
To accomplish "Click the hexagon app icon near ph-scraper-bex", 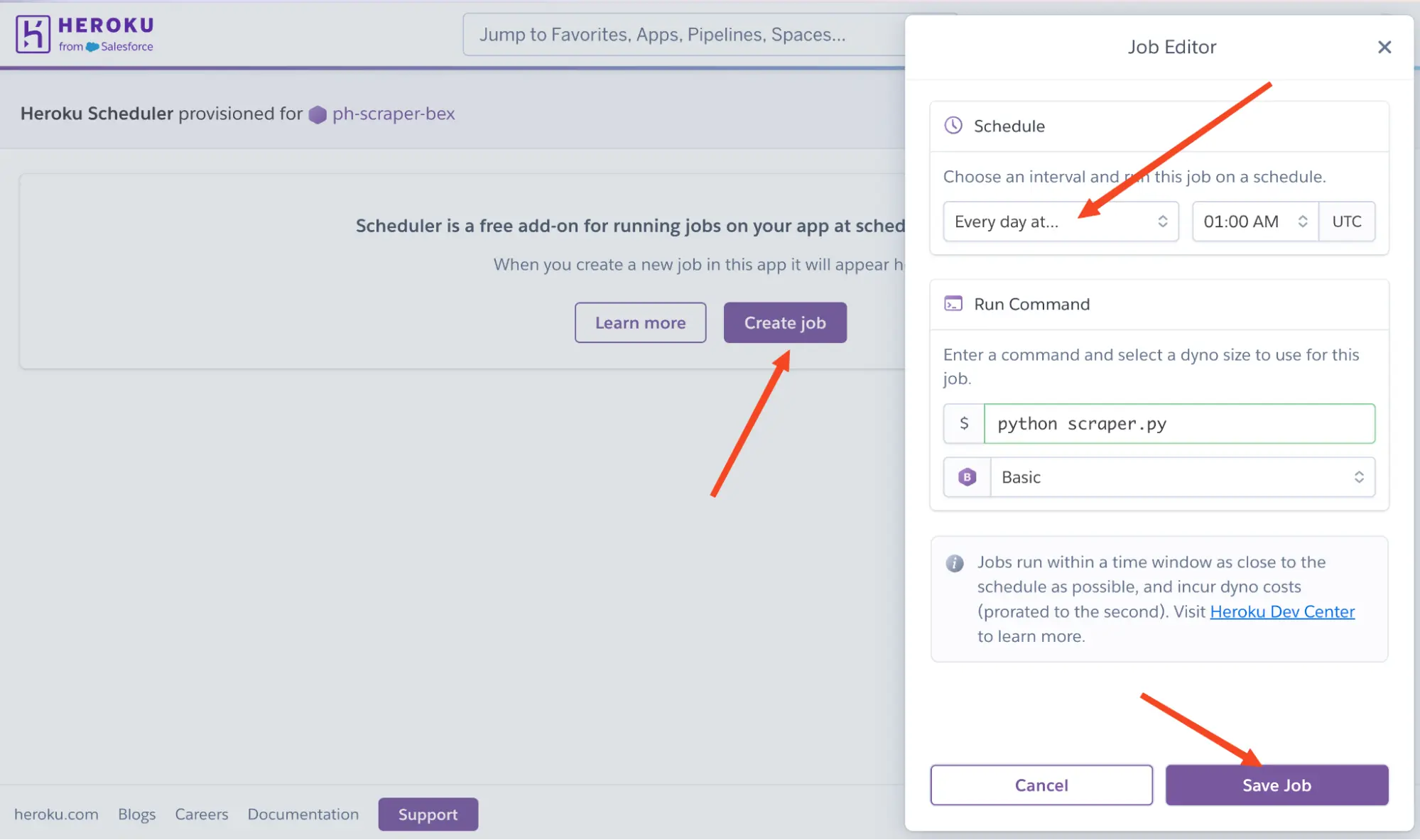I will pyautogui.click(x=318, y=114).
